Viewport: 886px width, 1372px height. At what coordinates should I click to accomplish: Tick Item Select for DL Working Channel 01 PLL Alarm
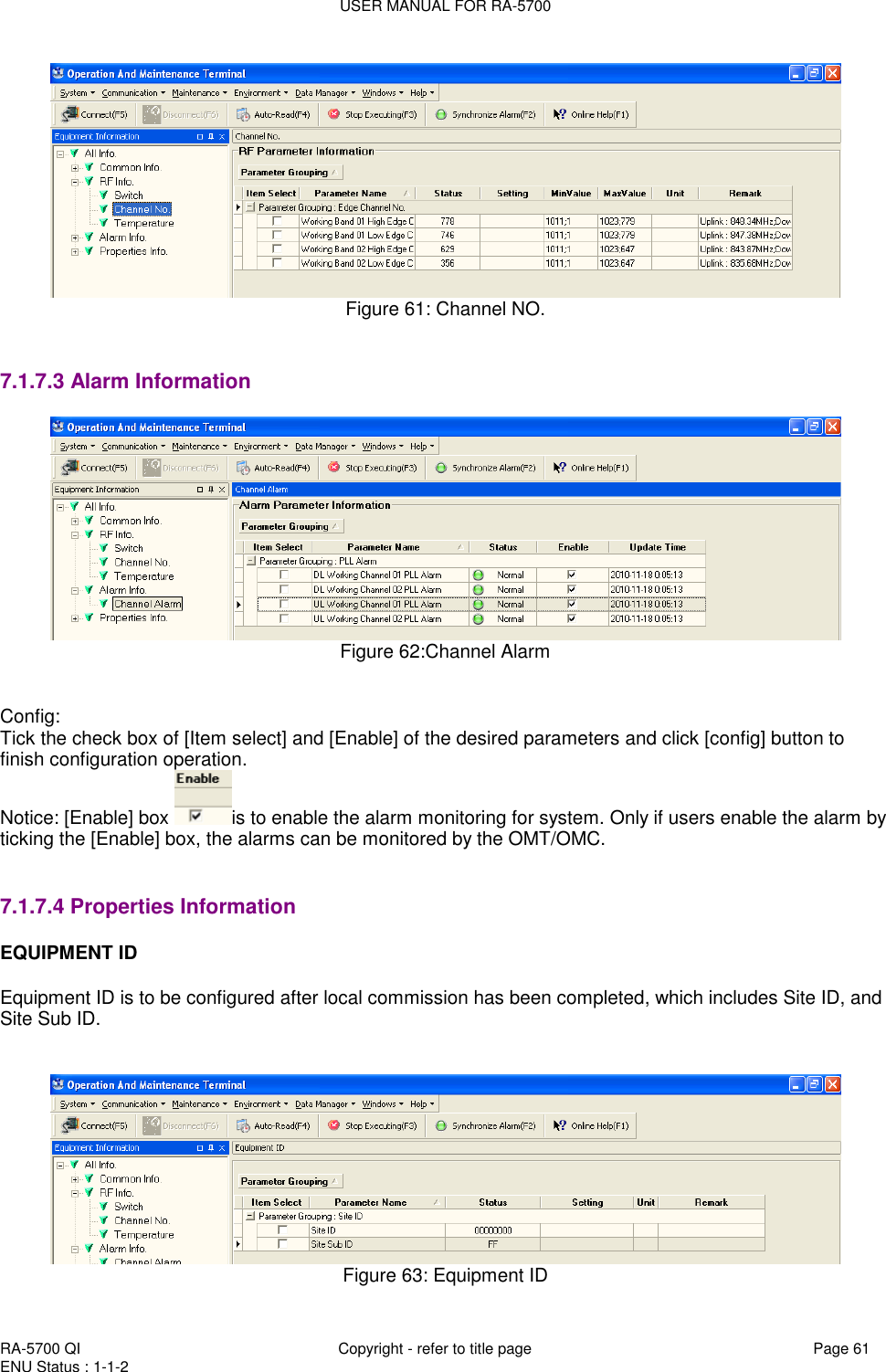[284, 575]
